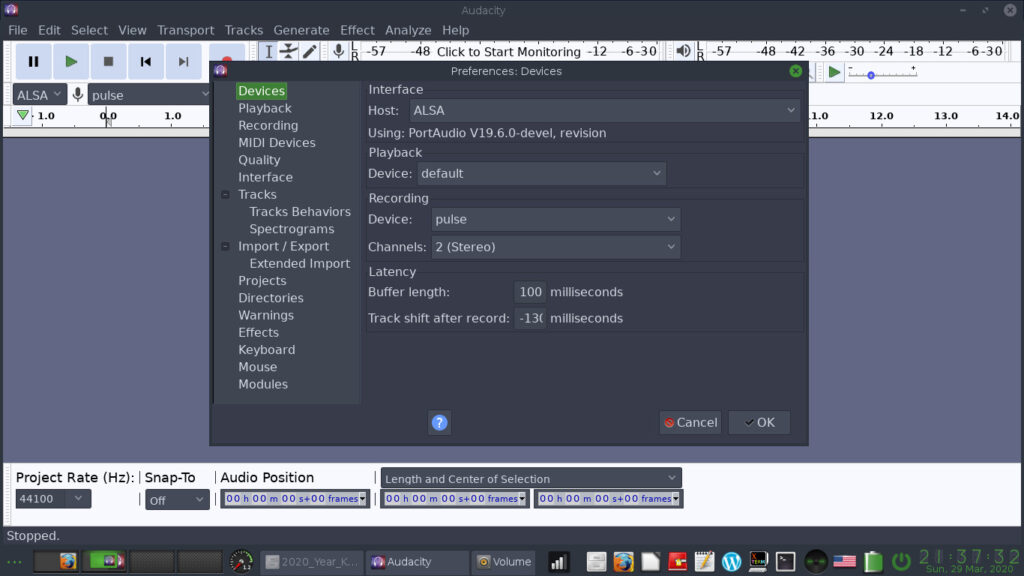
Task: Click the Track shift after record field
Action: point(530,318)
